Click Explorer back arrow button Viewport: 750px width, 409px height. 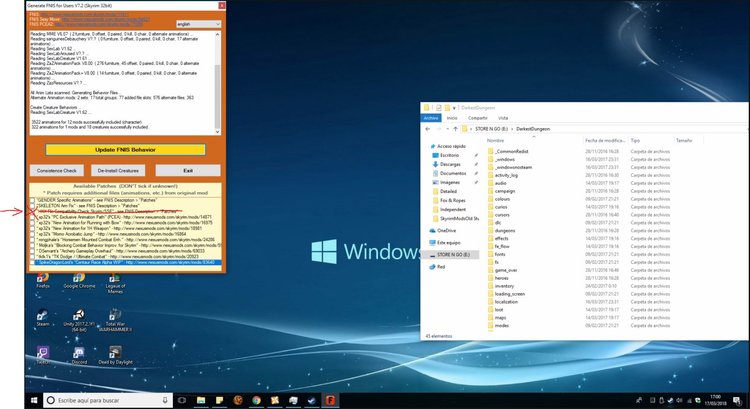coord(428,129)
